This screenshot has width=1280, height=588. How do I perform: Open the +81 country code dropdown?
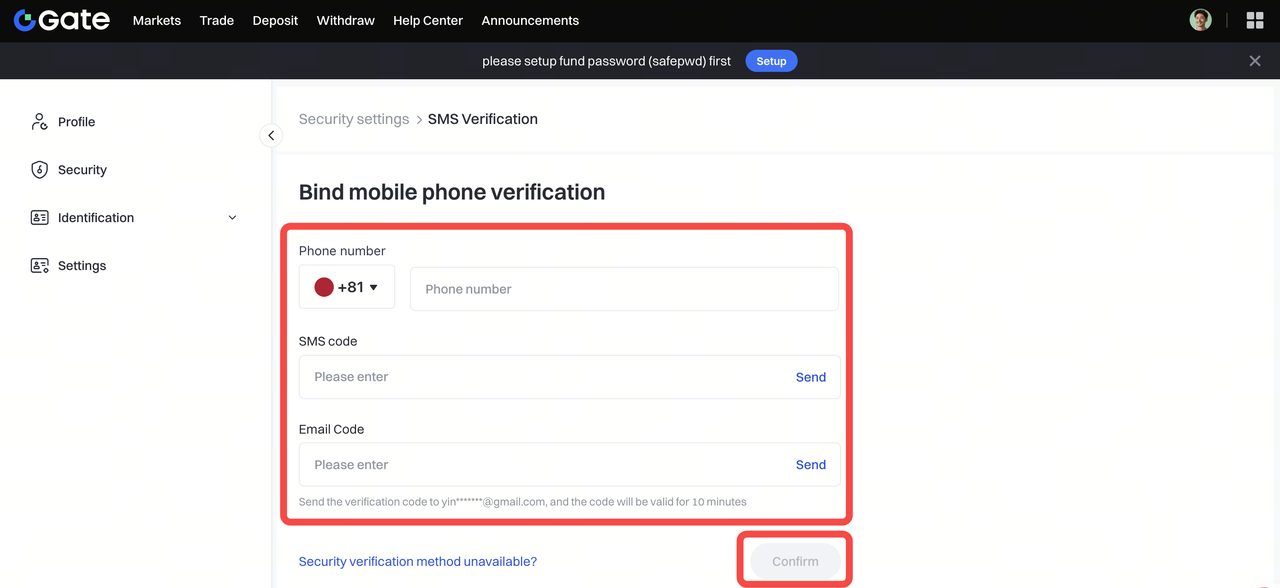(x=347, y=288)
